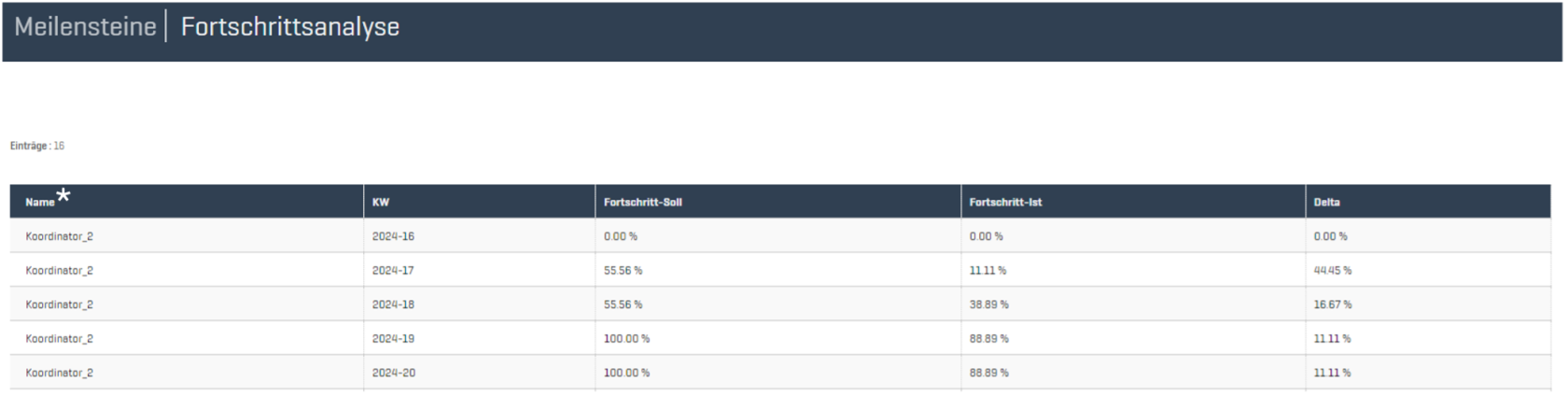Select the 2024-20 week cell
Screen dimensions: 1568x396
tap(393, 373)
